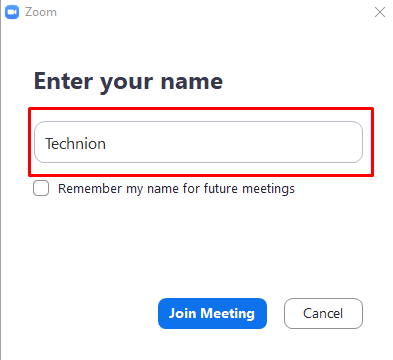Enable remembering name for future meetings
The image size is (393, 360).
click(x=41, y=188)
